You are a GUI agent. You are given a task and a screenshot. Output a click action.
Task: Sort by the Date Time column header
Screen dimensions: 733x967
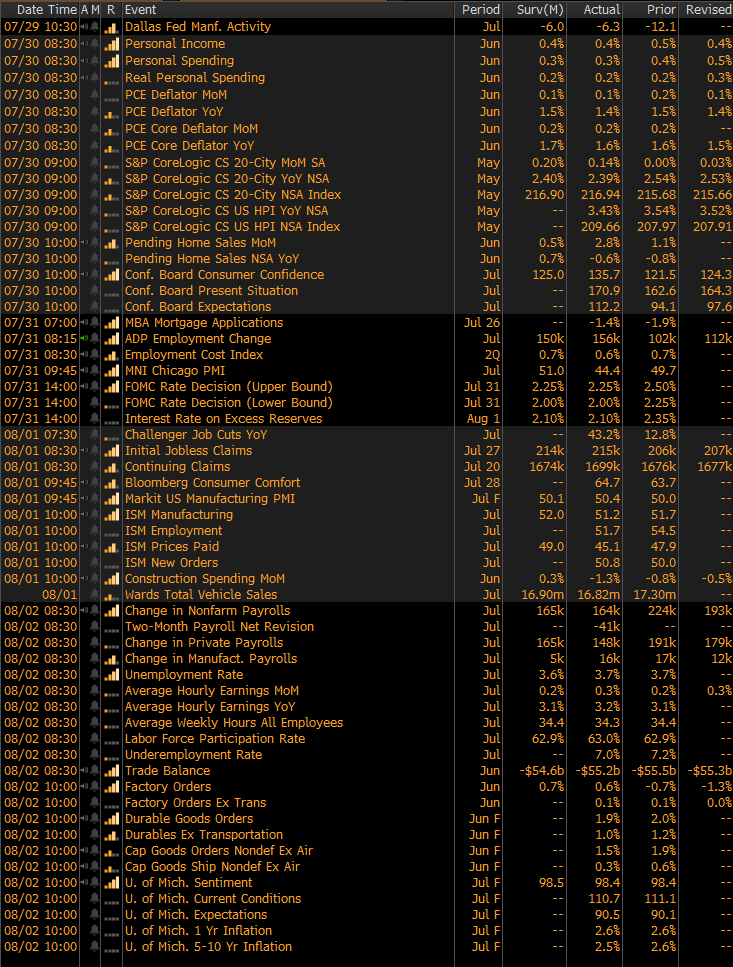tap(40, 9)
